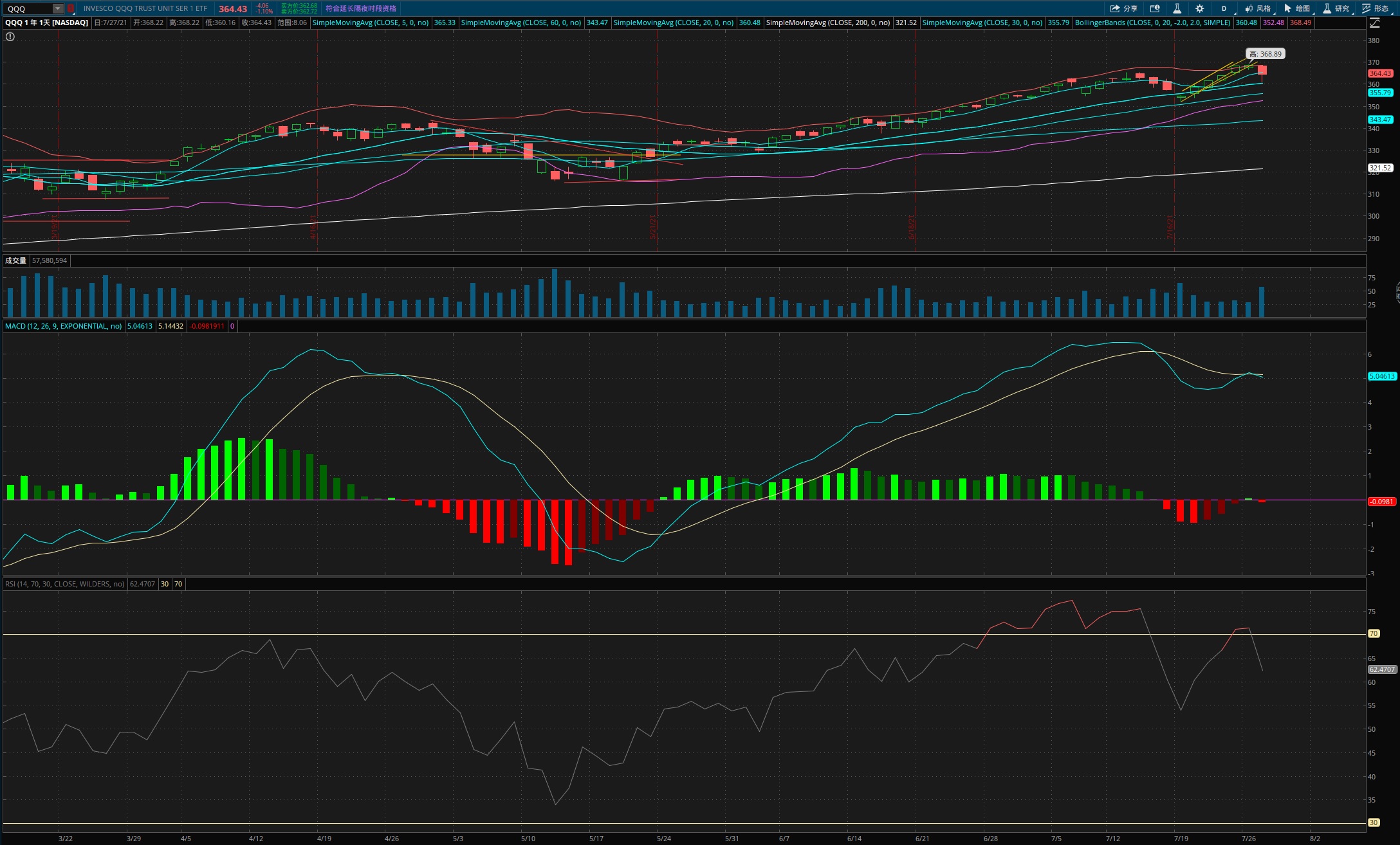Image resolution: width=1400 pixels, height=845 pixels.
Task: Click the 343.47 moving average axis tag
Action: tap(1380, 120)
